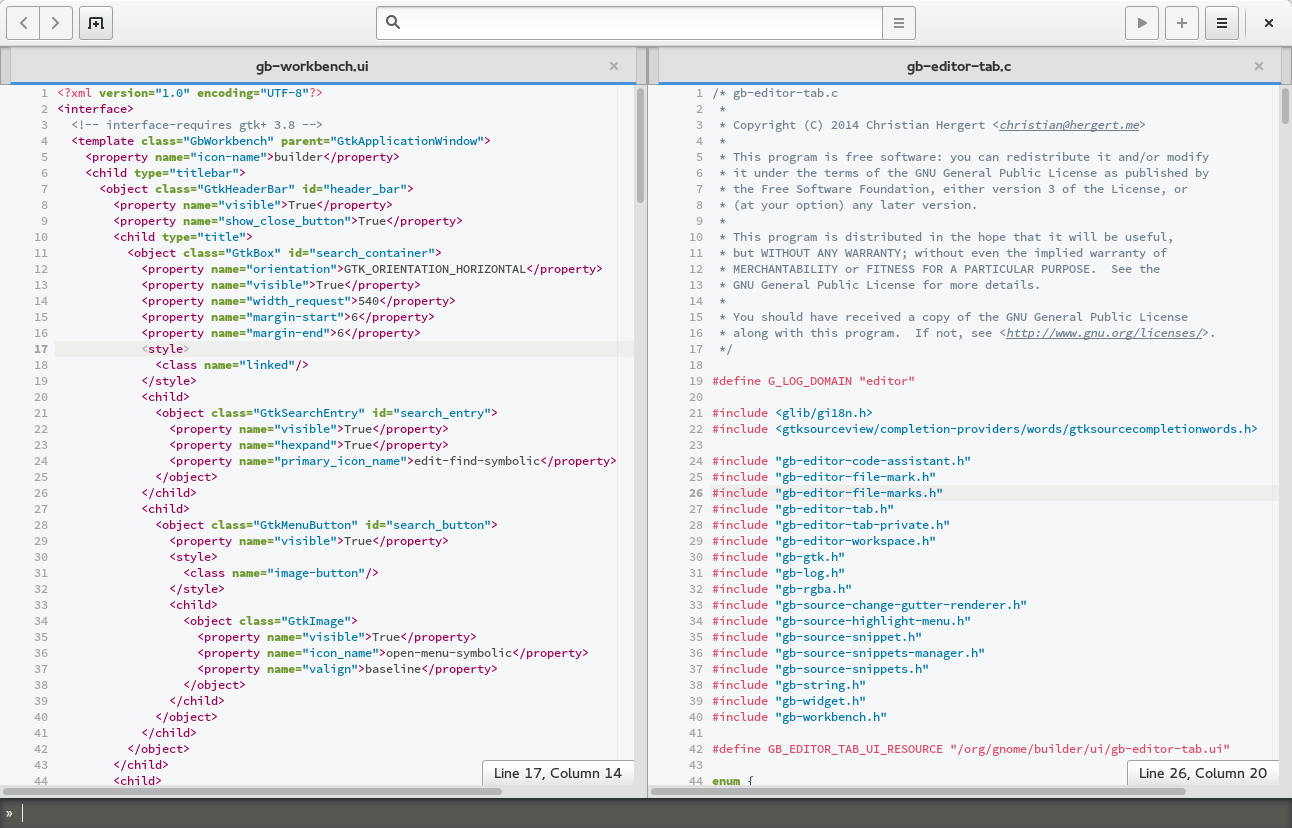This screenshot has height=828, width=1292.
Task: Click the Line 26, Column 20 indicator
Action: (x=1203, y=773)
